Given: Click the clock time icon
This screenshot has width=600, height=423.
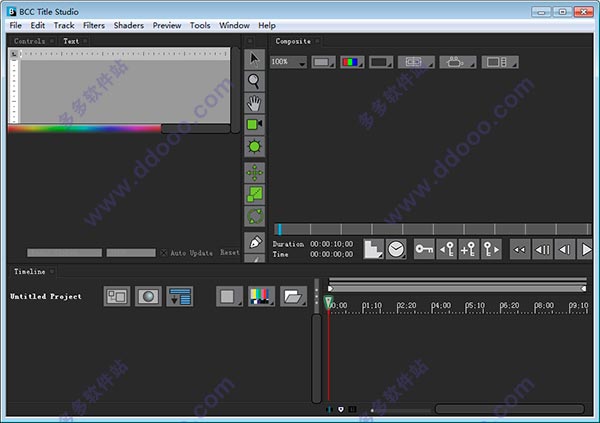Looking at the screenshot, I should (396, 250).
